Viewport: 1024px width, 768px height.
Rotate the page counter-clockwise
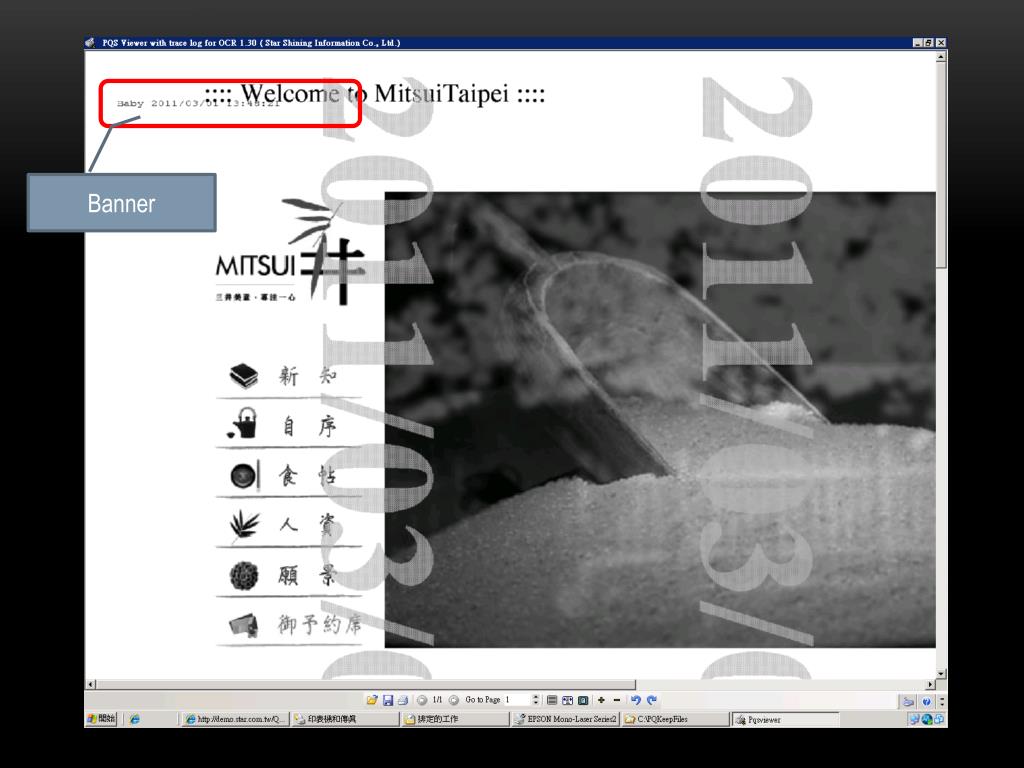635,700
